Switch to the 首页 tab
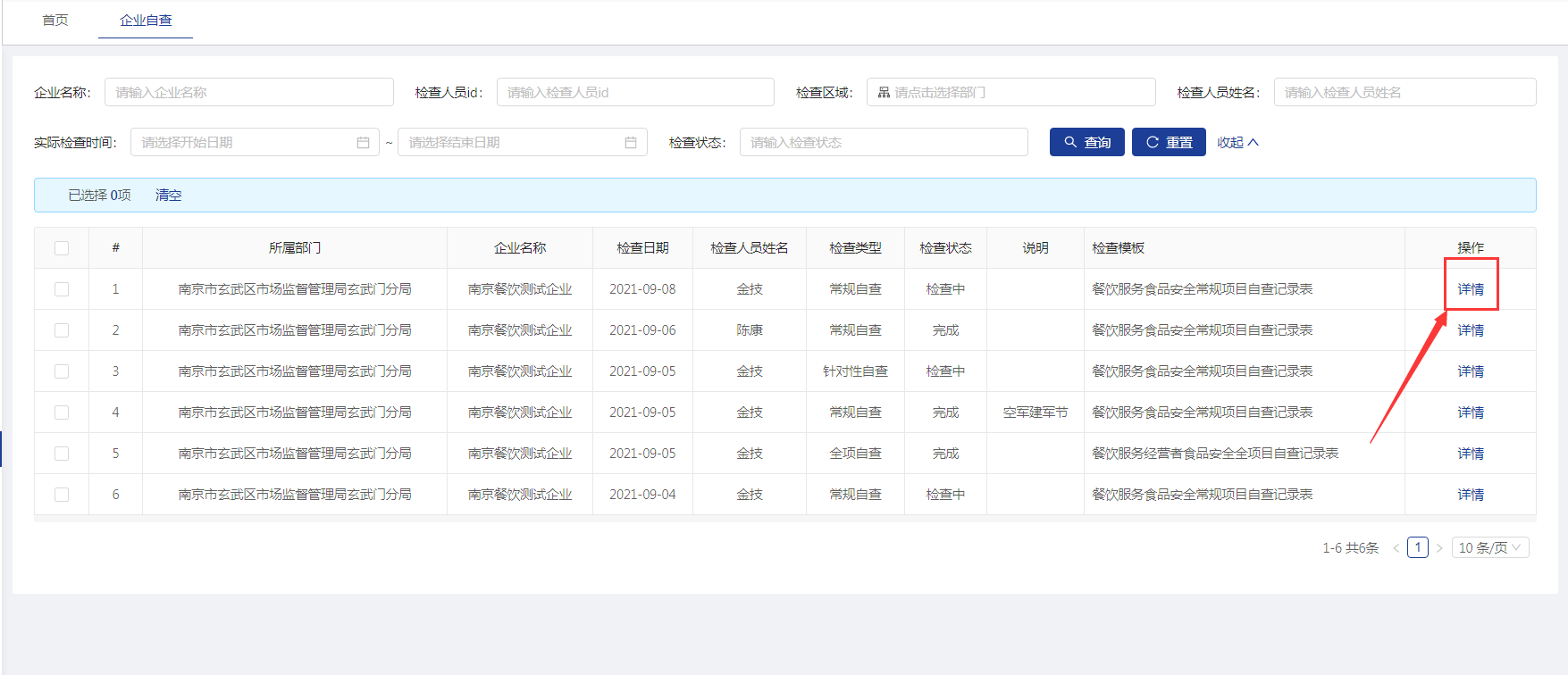 pos(55,20)
